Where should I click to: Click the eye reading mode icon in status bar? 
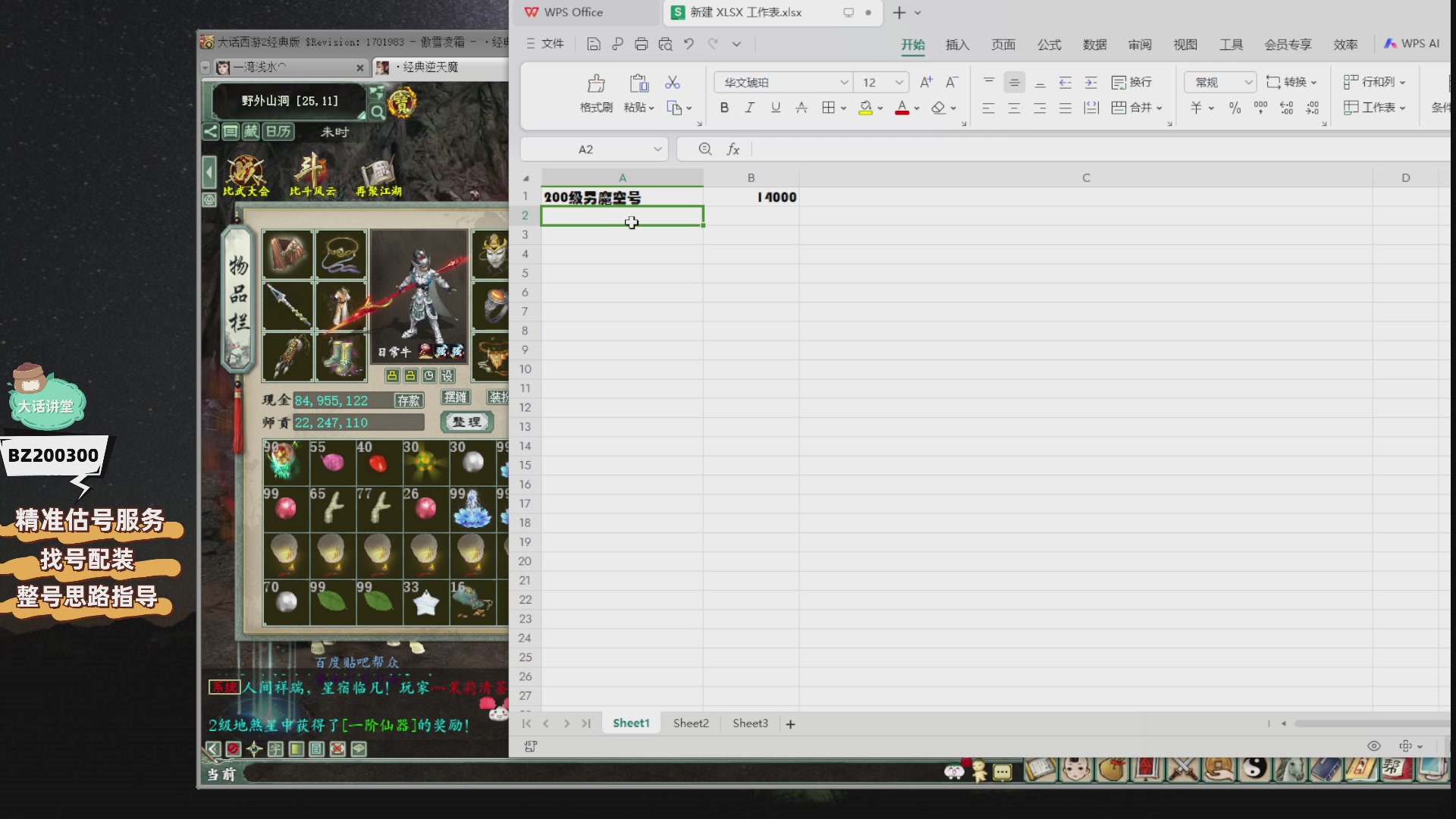coord(1374,746)
